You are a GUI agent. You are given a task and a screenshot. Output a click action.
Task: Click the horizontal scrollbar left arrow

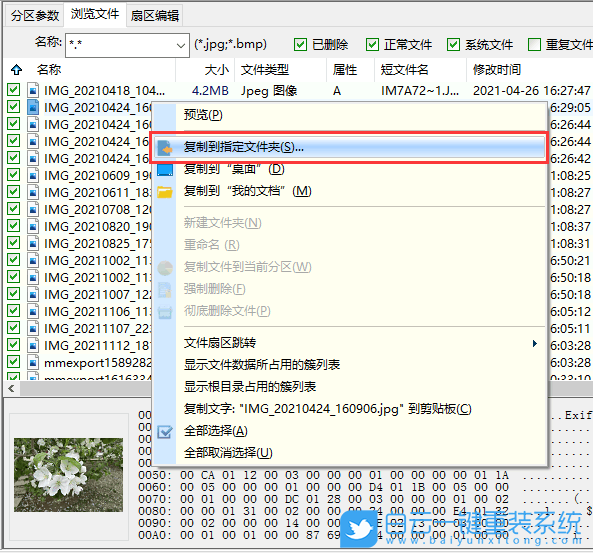pos(11,388)
